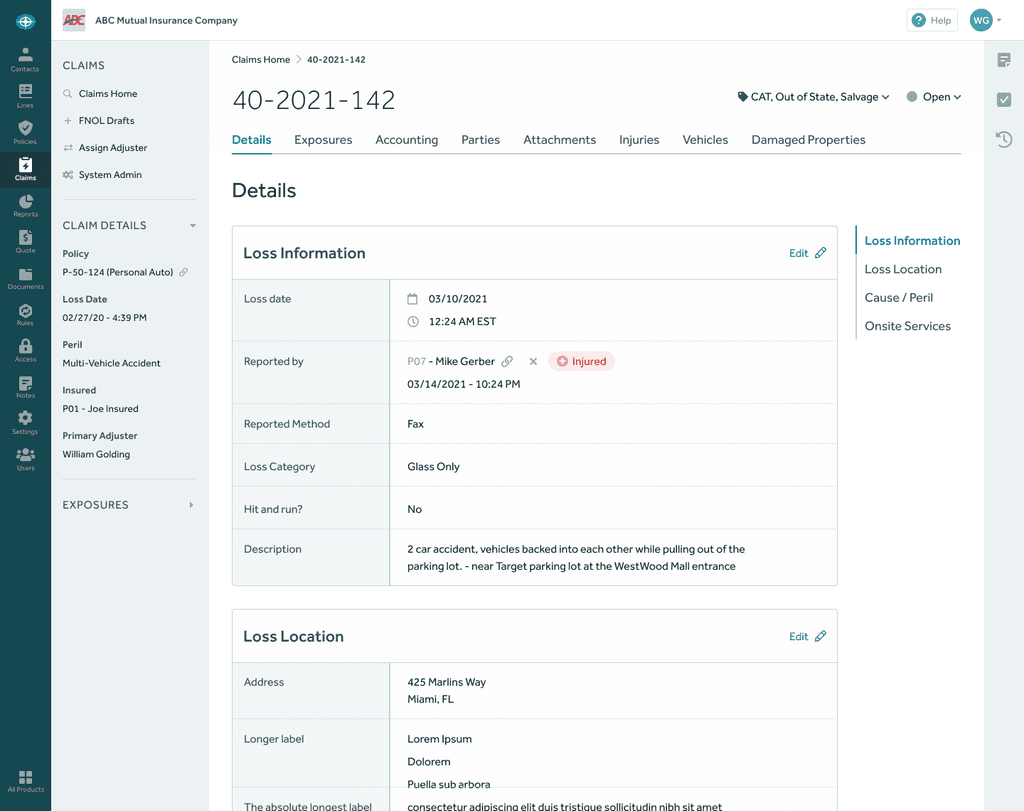The height and width of the screenshot is (811, 1024).
Task: Click Claims Home breadcrumb link
Action: pos(261,59)
